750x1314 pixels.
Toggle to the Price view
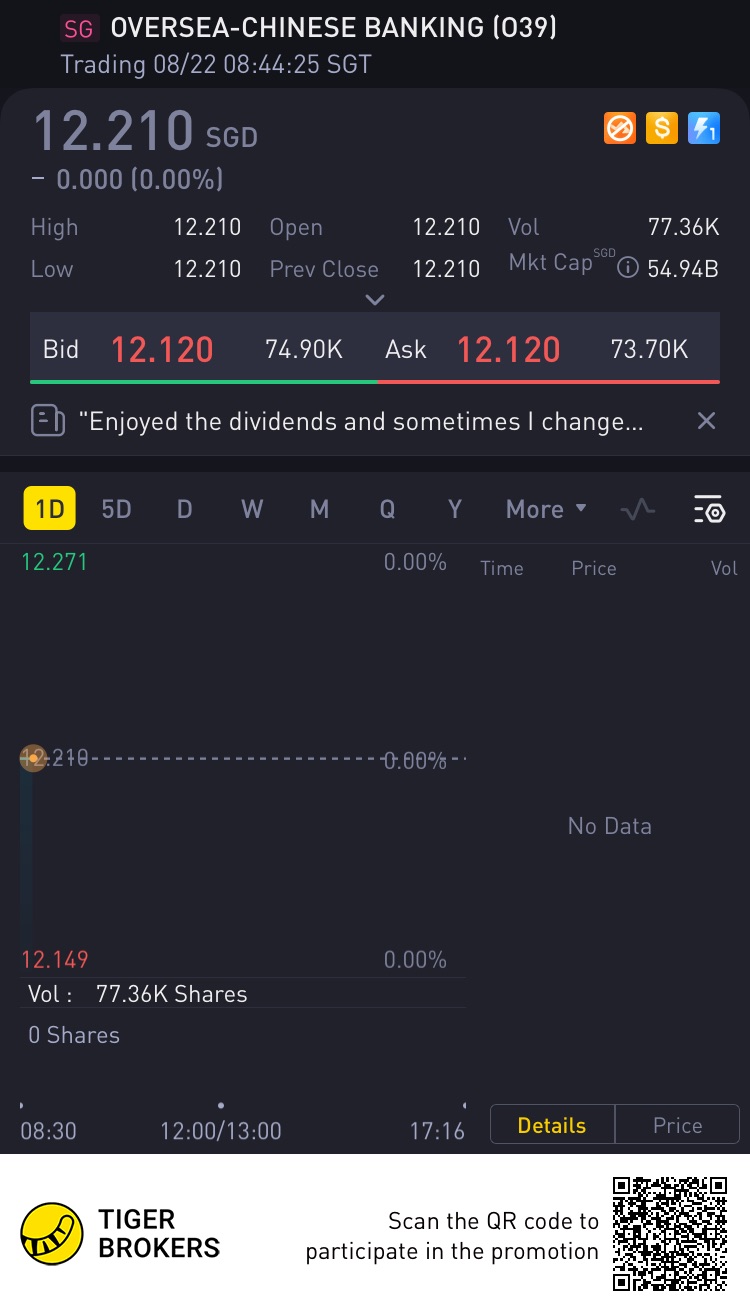[677, 1125]
